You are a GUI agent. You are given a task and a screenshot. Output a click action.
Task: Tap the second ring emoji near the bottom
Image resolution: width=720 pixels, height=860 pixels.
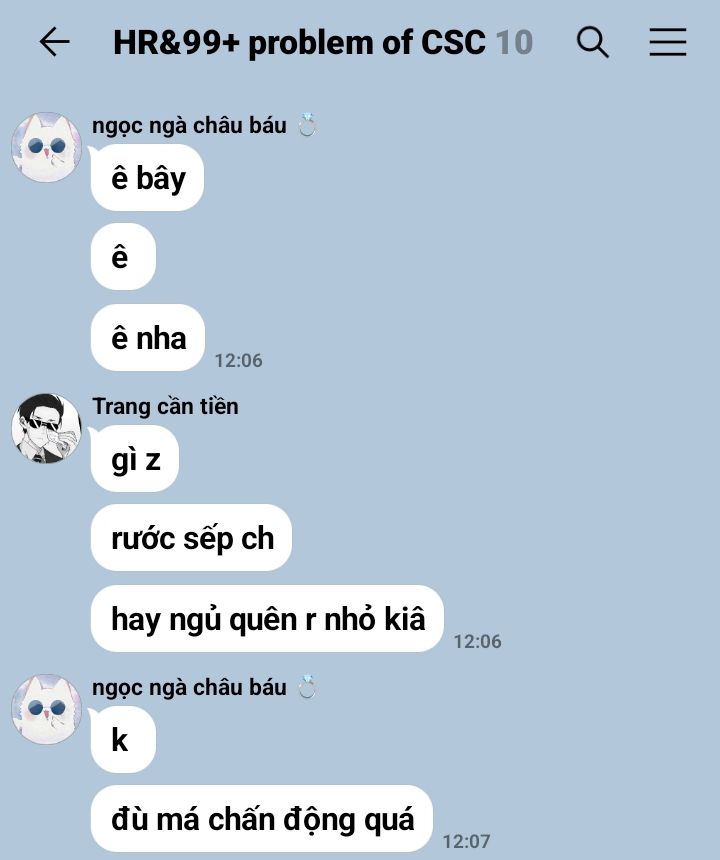coord(308,687)
